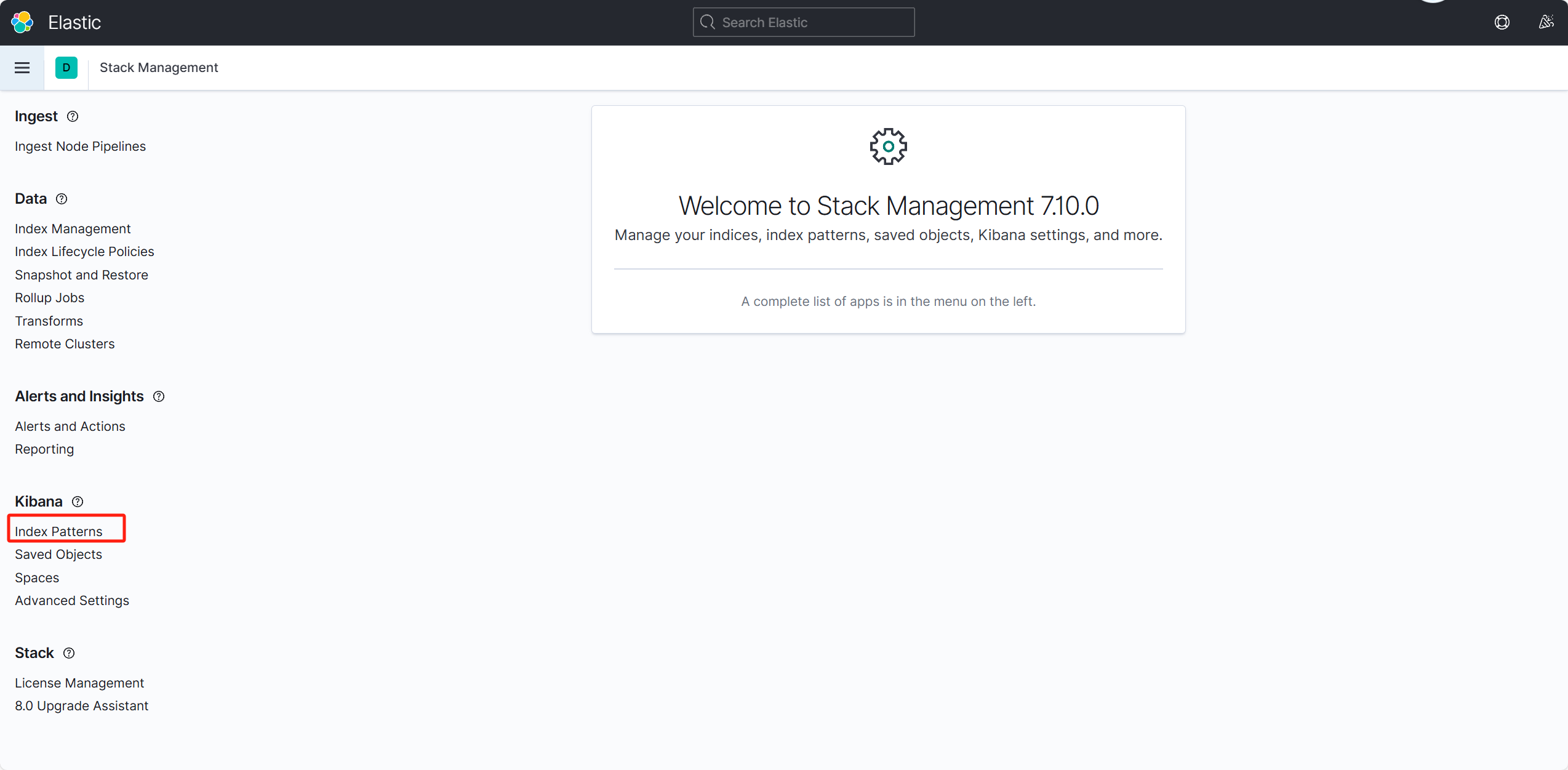Open the hamburger navigation menu
The image size is (1568, 770).
click(22, 68)
